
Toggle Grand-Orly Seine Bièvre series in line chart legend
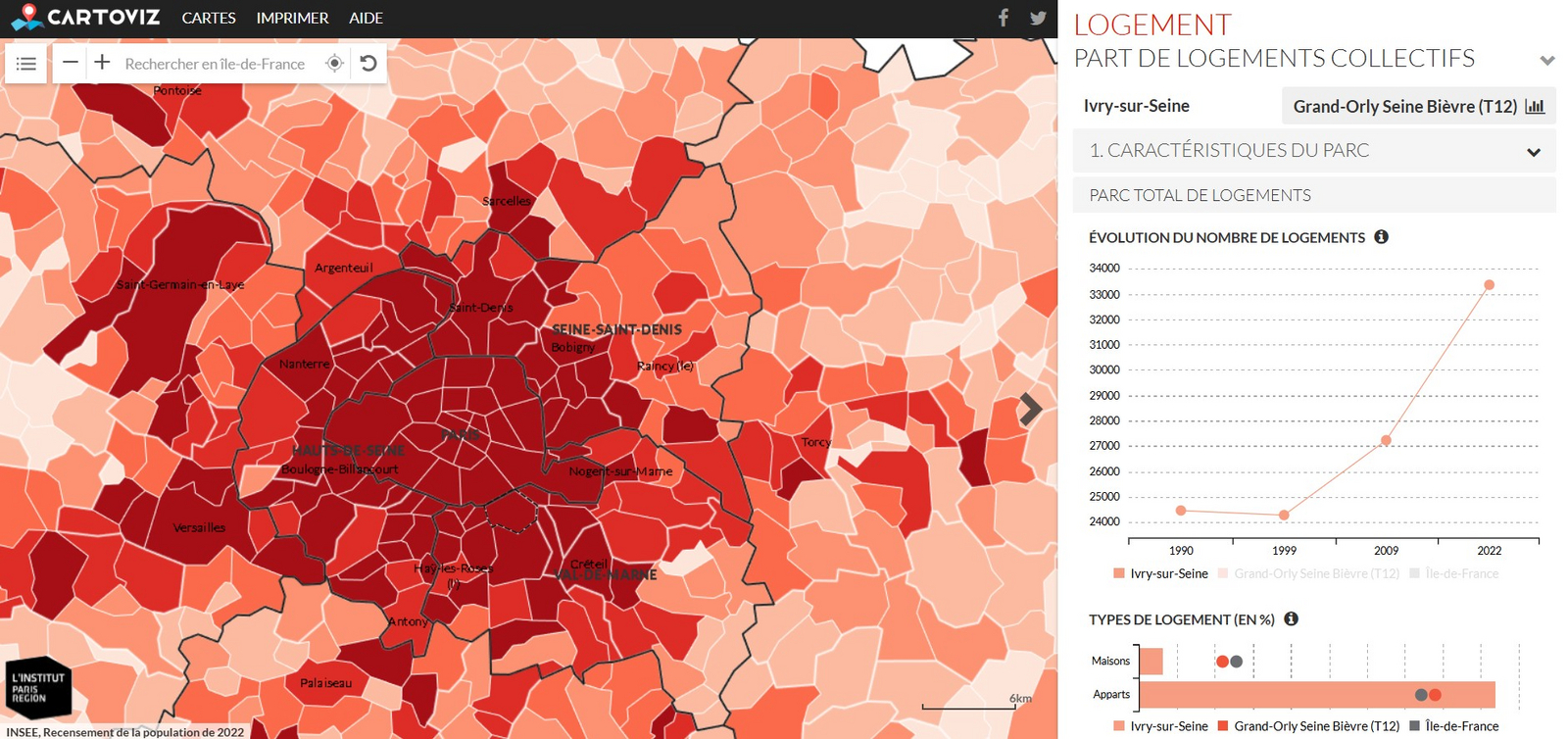(1308, 573)
